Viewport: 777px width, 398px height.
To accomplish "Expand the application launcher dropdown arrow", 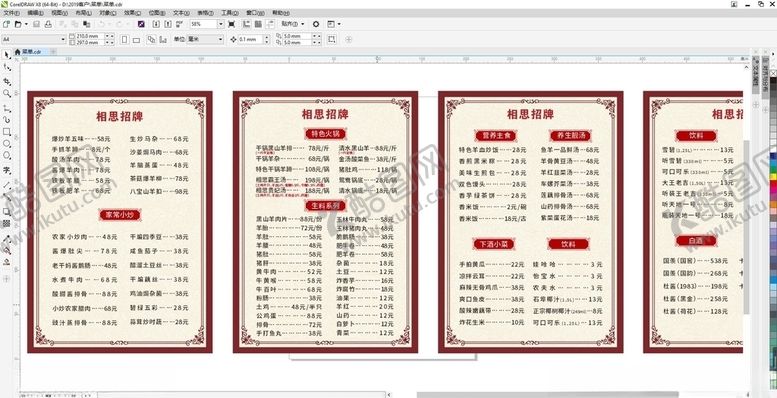I will [339, 24].
